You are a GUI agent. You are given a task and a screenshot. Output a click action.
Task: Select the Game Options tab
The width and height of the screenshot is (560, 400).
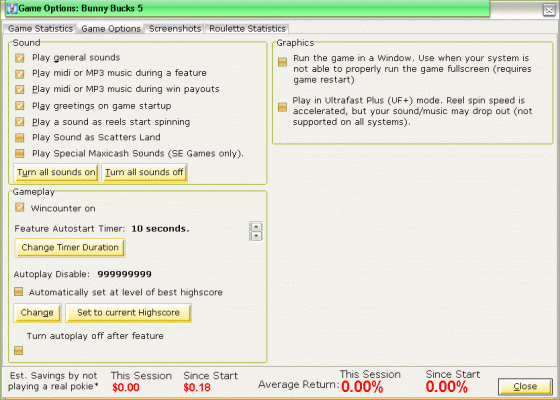point(111,29)
